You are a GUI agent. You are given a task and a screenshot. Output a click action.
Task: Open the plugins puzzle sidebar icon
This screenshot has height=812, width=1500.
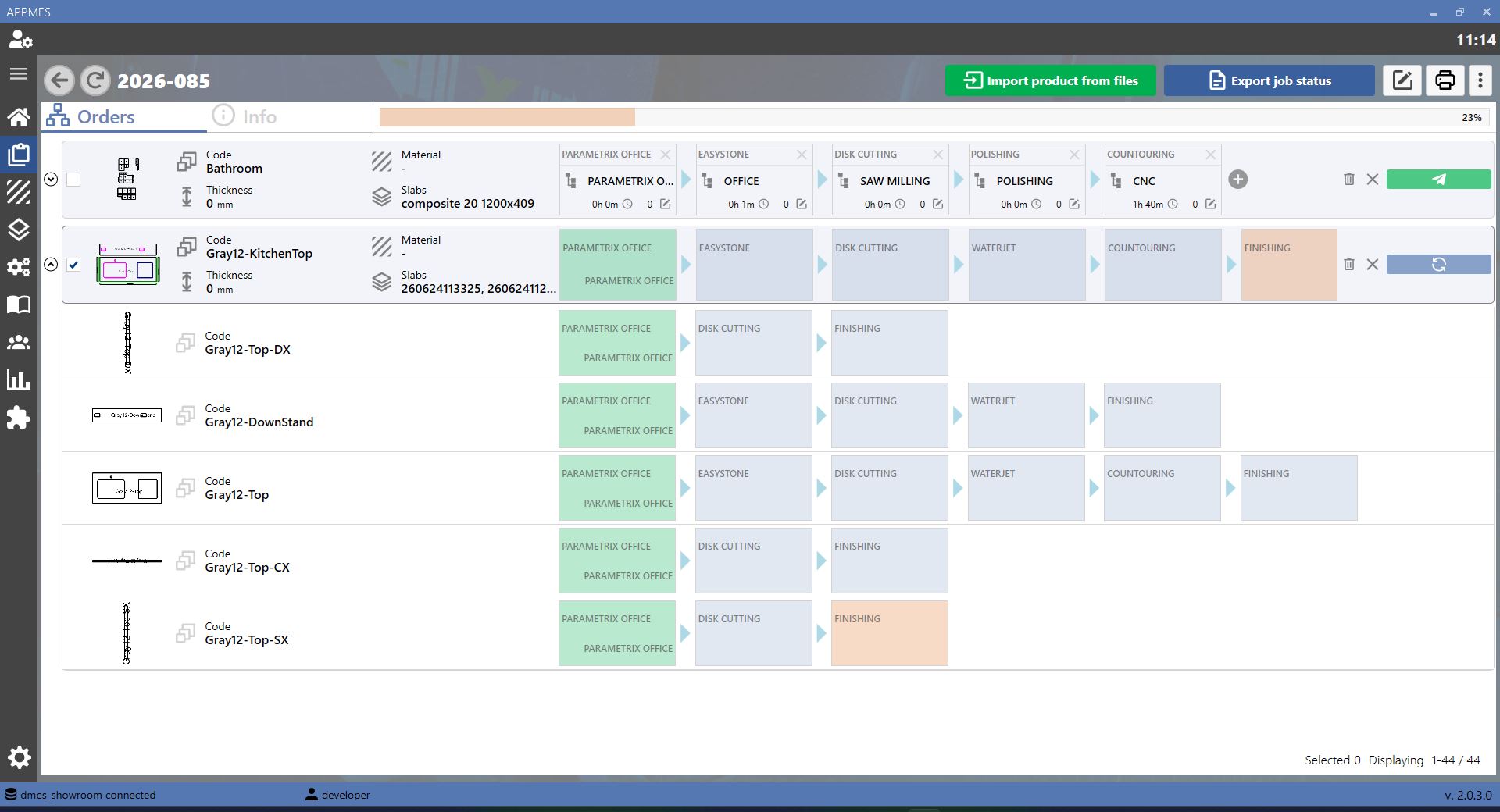19,418
